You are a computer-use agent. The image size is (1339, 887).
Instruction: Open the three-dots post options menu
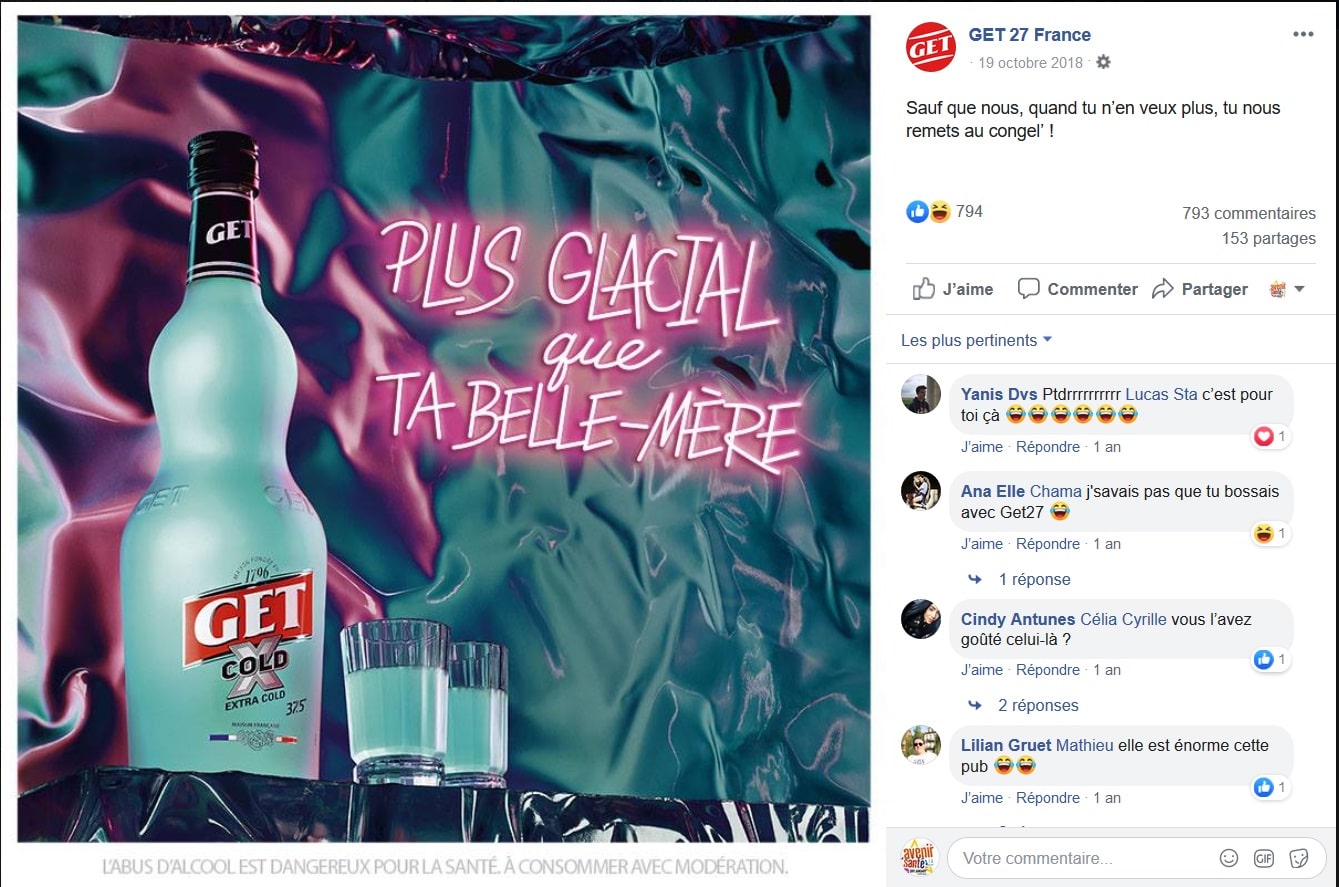click(1303, 34)
